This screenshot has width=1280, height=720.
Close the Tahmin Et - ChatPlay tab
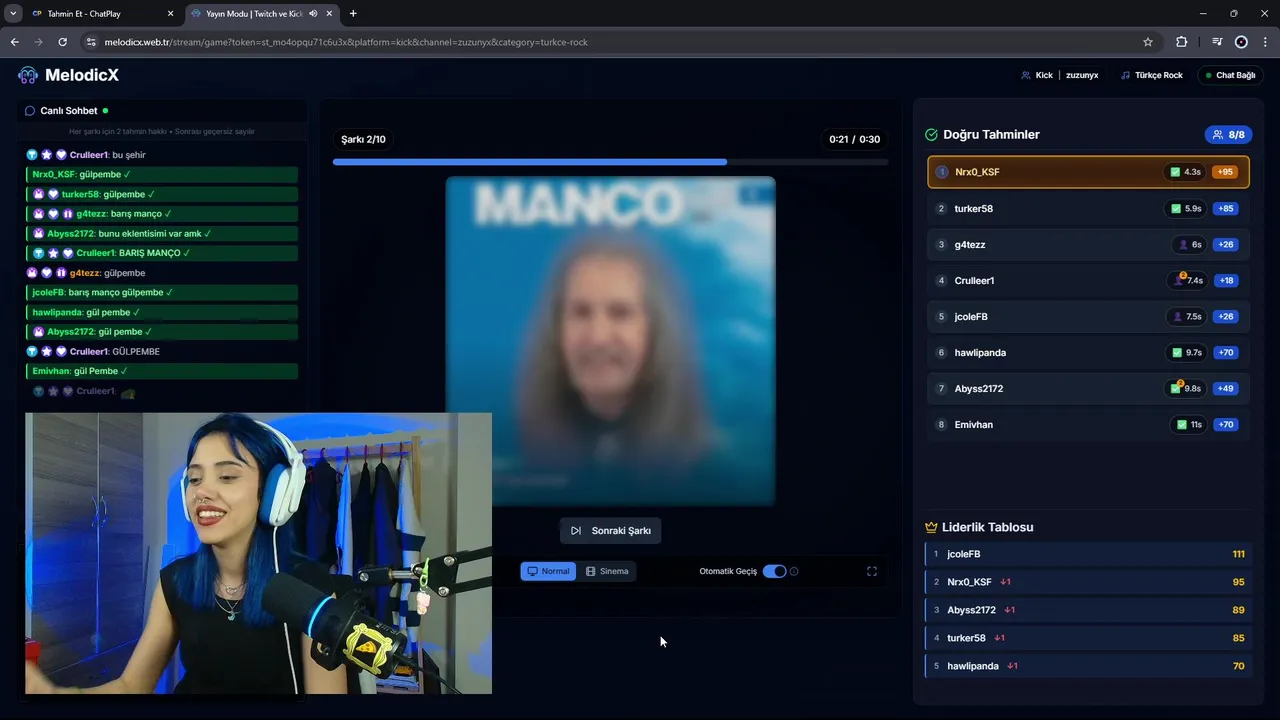click(x=170, y=13)
